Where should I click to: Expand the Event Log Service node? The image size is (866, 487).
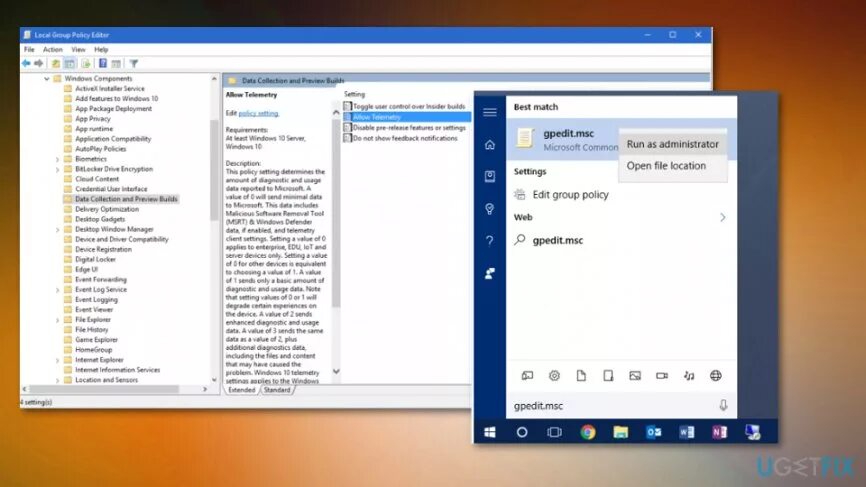tap(57, 290)
